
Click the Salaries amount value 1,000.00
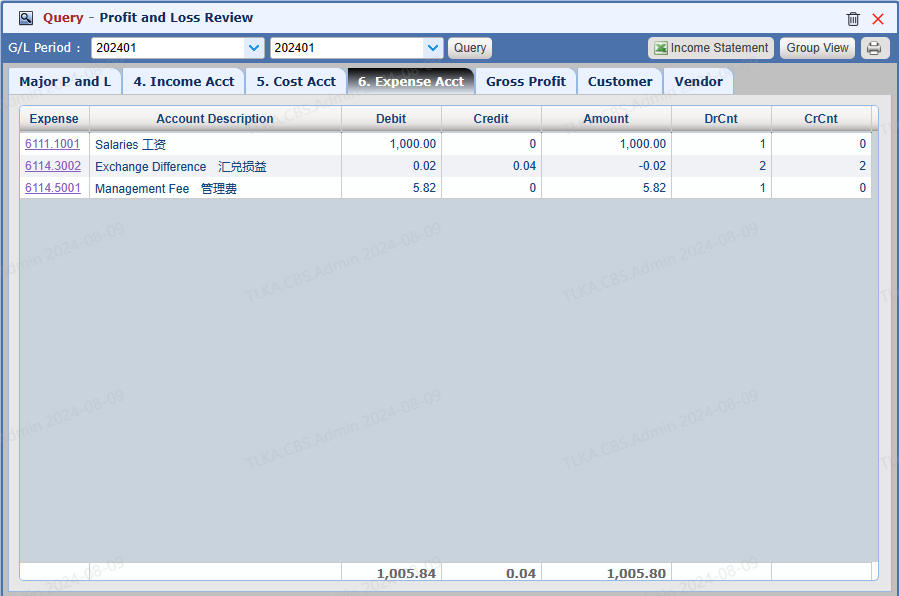(x=643, y=144)
